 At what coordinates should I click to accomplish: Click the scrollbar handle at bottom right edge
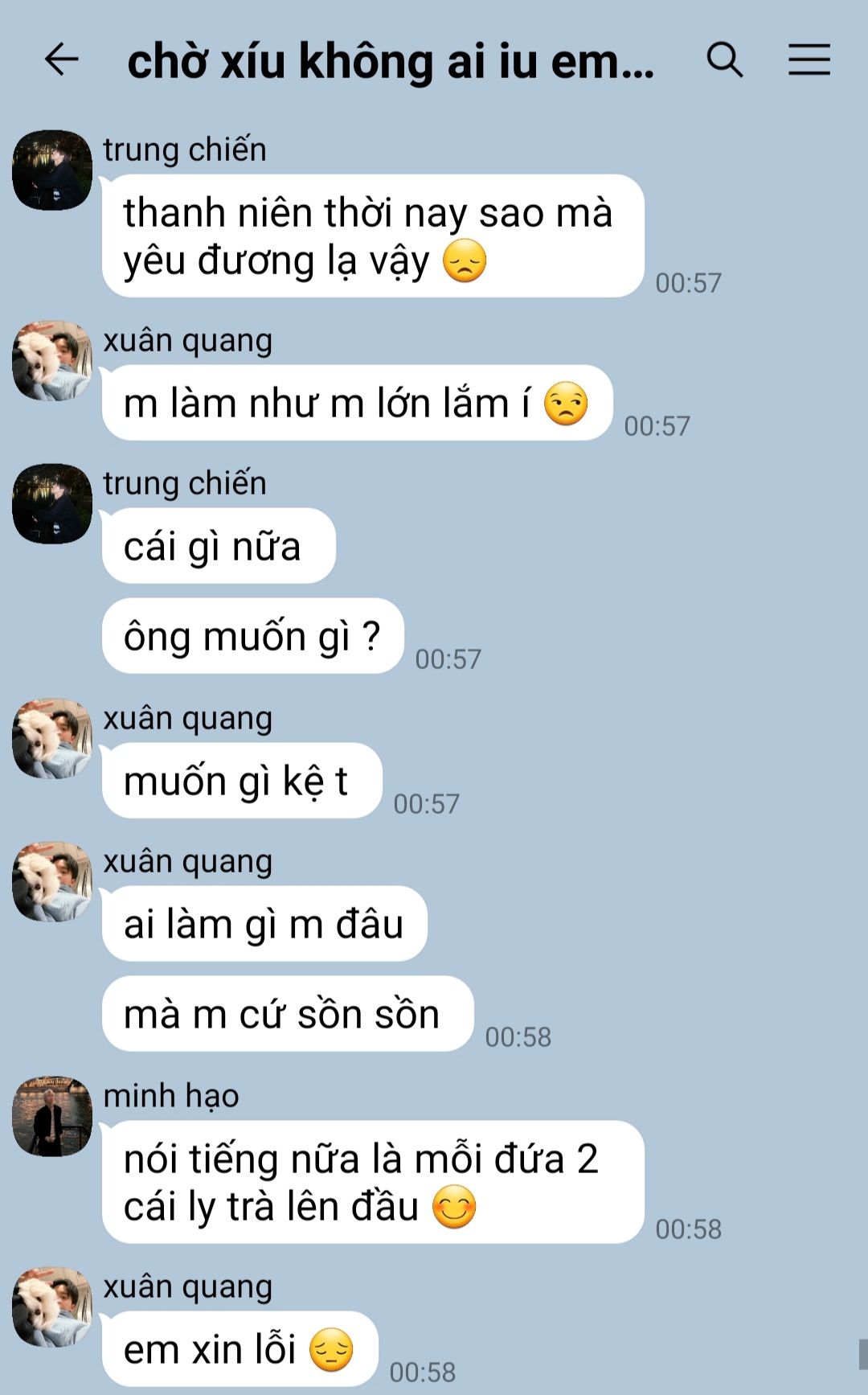(863, 1354)
